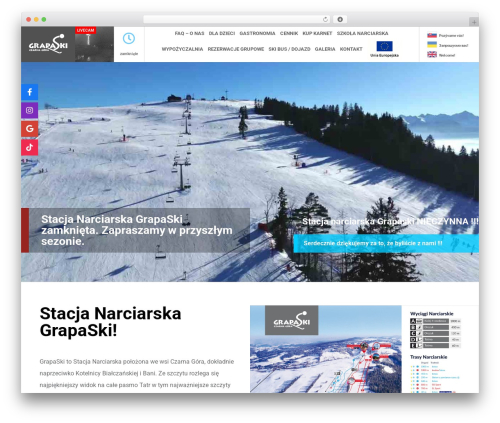
Task: Go to WYPOŻYCZALNIA page
Action: coord(182,49)
